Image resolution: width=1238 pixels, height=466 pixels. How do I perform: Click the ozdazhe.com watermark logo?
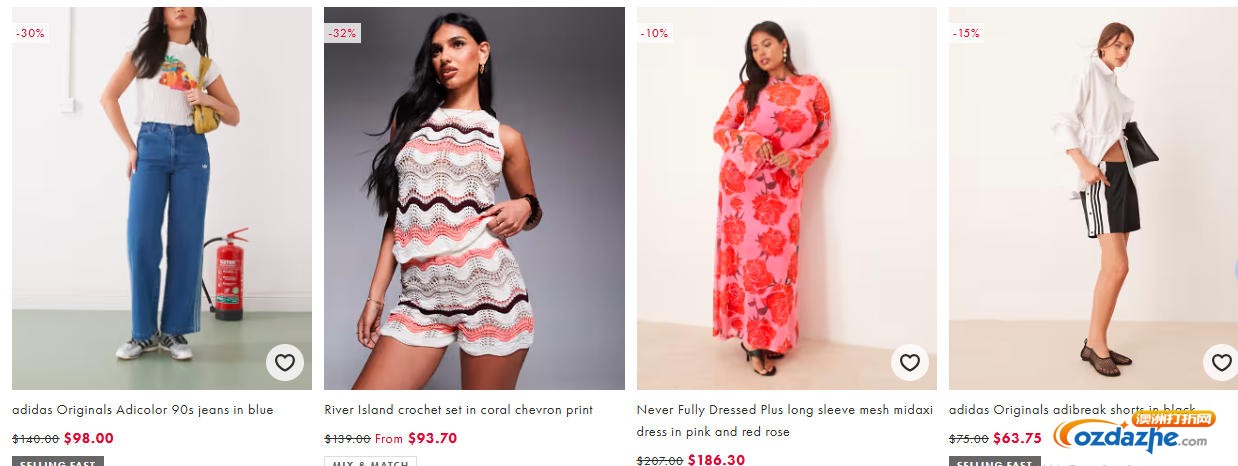pos(1134,432)
